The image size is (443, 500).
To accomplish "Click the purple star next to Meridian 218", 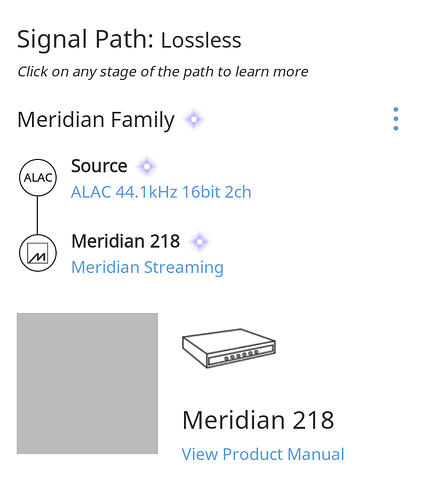I will tap(199, 241).
